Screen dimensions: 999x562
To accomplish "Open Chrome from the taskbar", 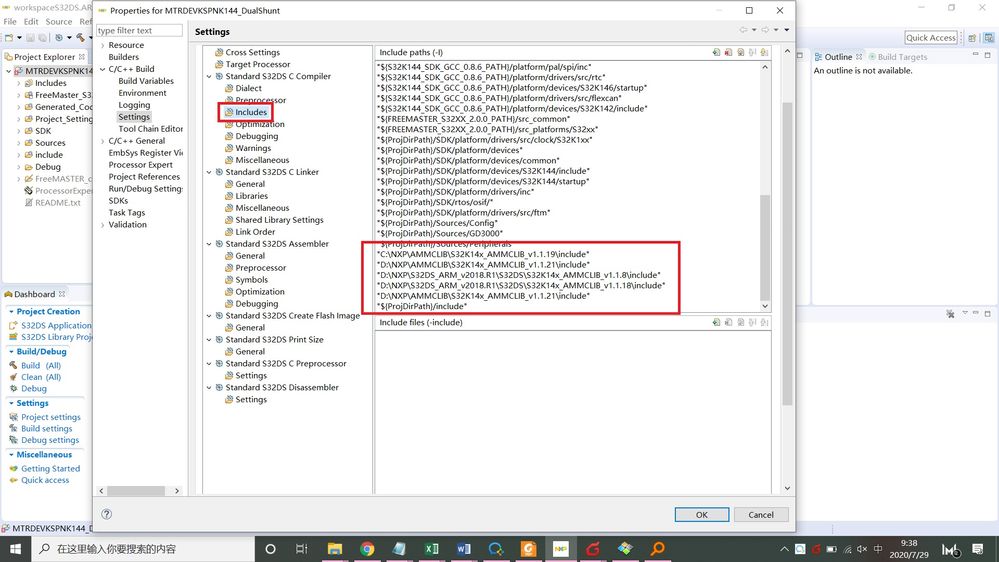I will [367, 549].
